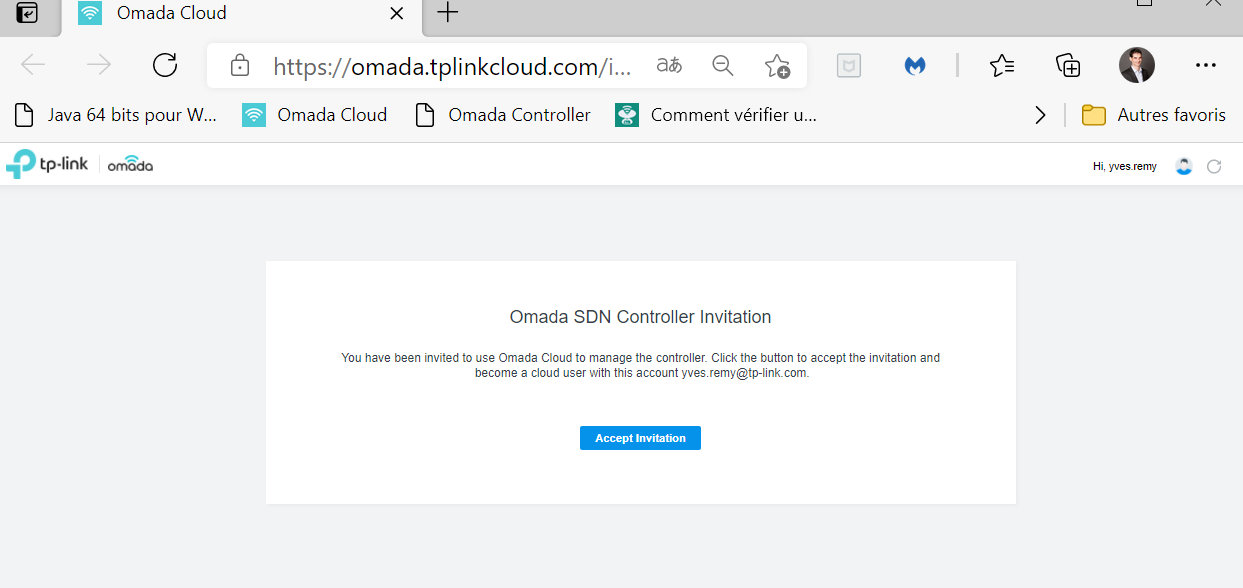The height and width of the screenshot is (588, 1243).
Task: Open a new browser tab
Action: click(x=448, y=13)
